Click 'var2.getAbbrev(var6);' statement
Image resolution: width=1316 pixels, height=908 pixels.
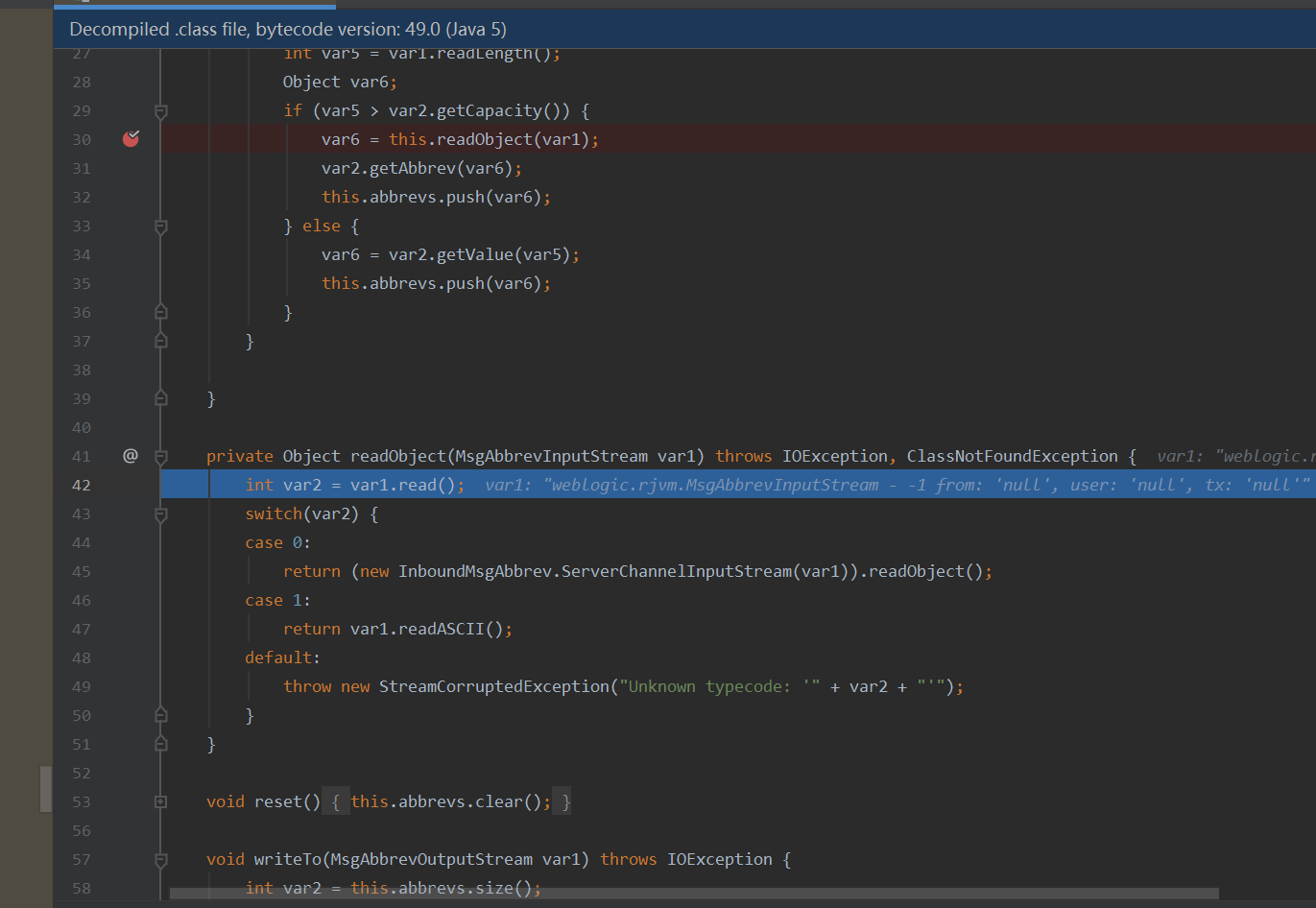(x=422, y=169)
